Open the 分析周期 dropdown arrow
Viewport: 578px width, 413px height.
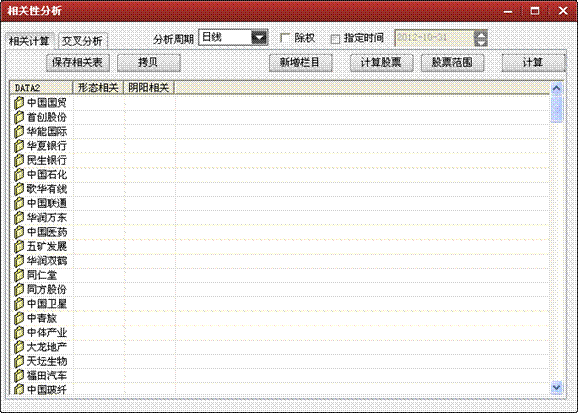coord(260,38)
